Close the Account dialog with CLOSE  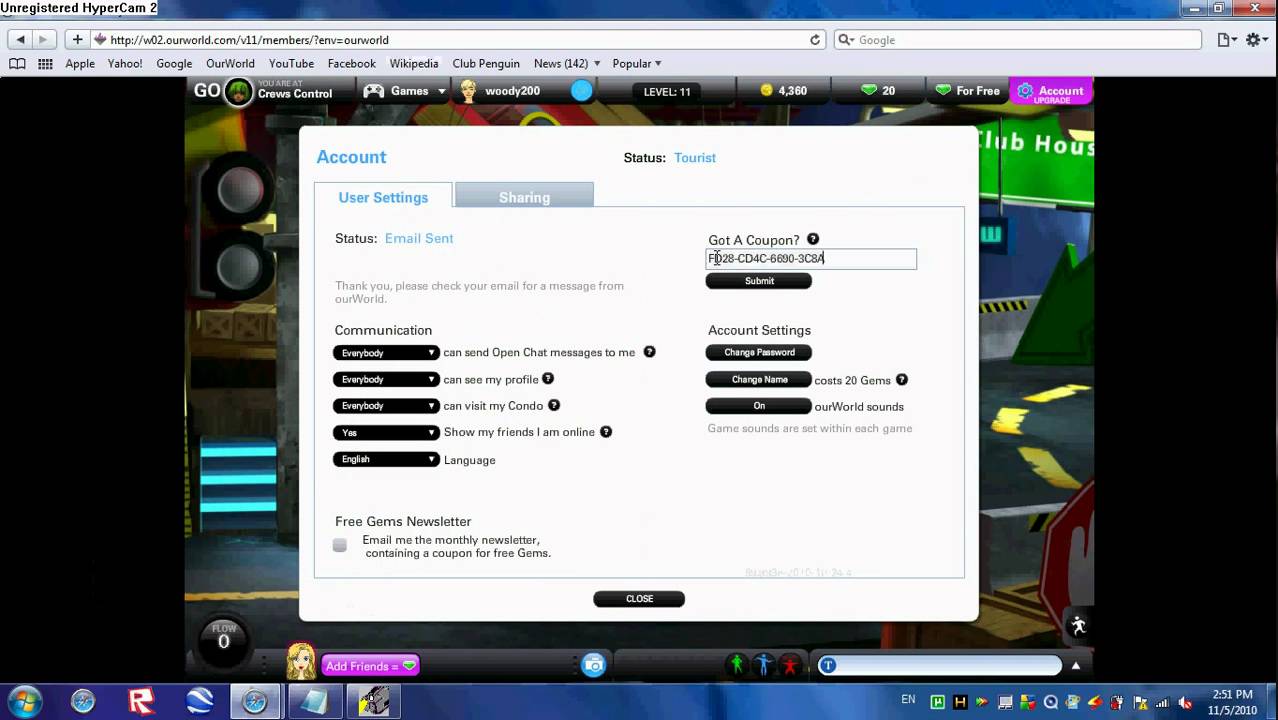639,599
